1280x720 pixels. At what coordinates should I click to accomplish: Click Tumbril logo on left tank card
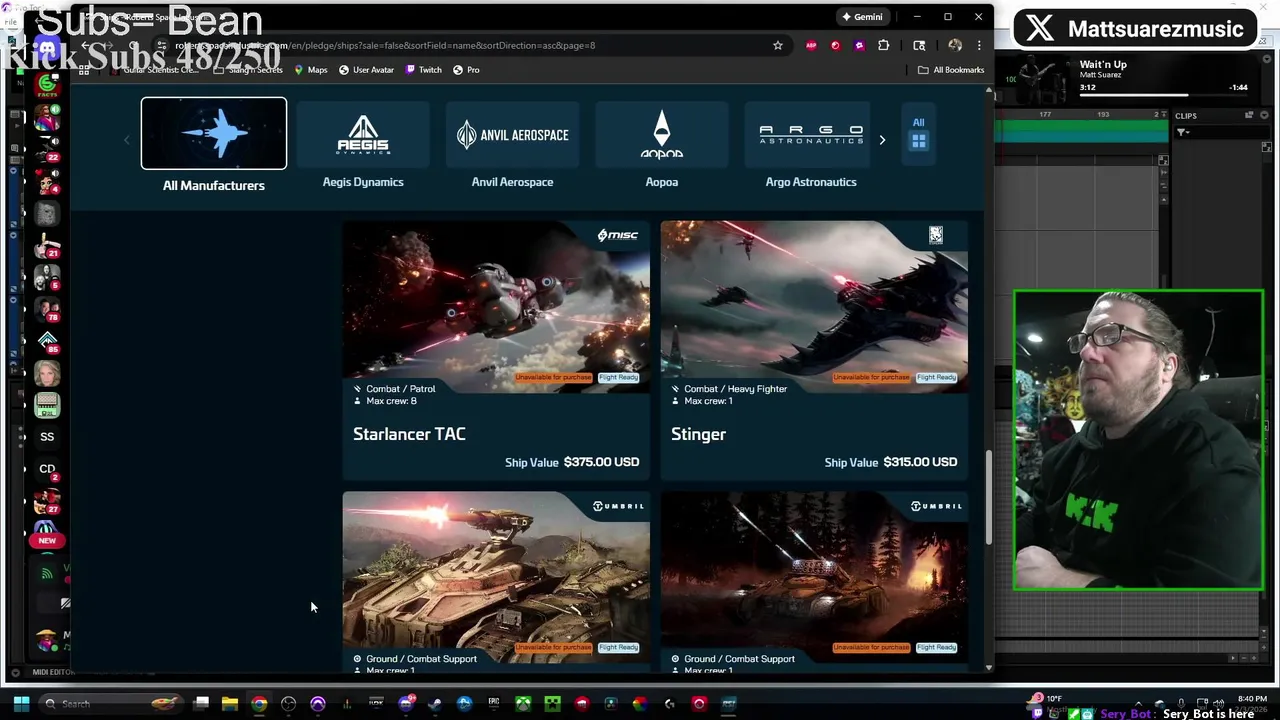[618, 506]
